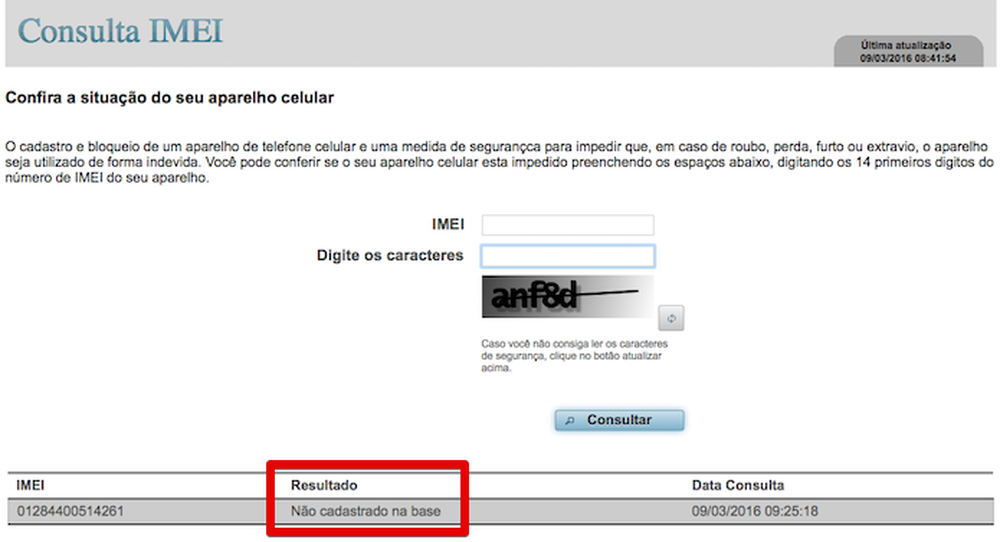Screen dimensions: 1000x542
Task: Click the Resultado column header
Action: 324,485
